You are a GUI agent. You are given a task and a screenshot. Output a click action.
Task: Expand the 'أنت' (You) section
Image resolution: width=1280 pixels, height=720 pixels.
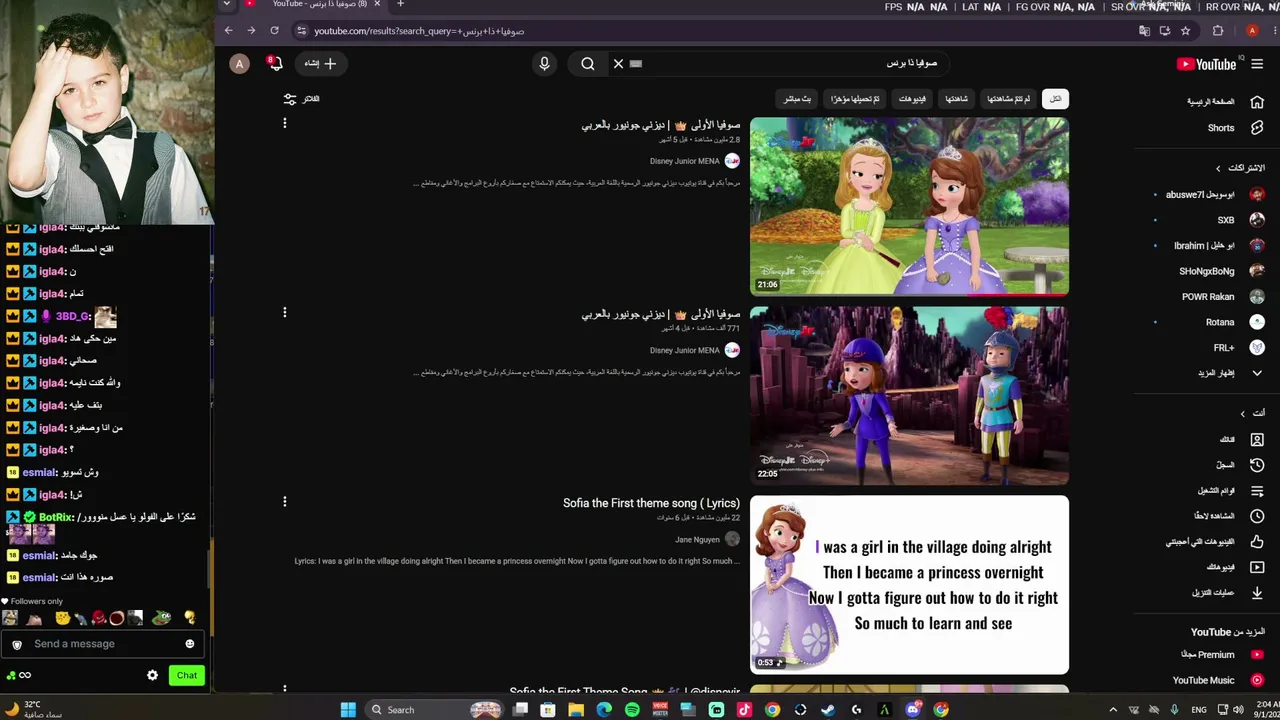tap(1252, 413)
